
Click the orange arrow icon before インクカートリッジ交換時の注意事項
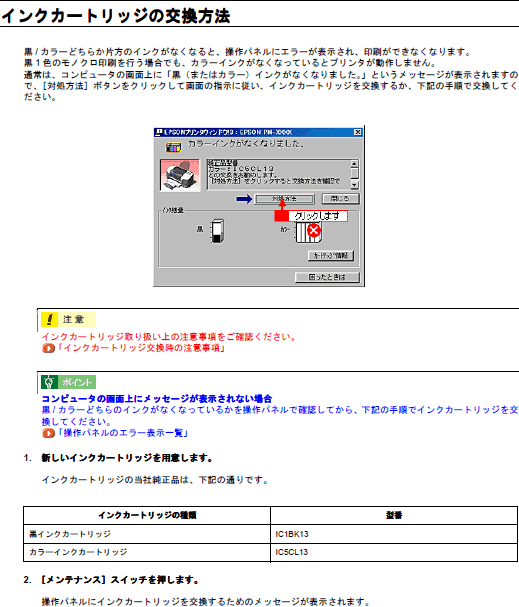click(x=48, y=348)
